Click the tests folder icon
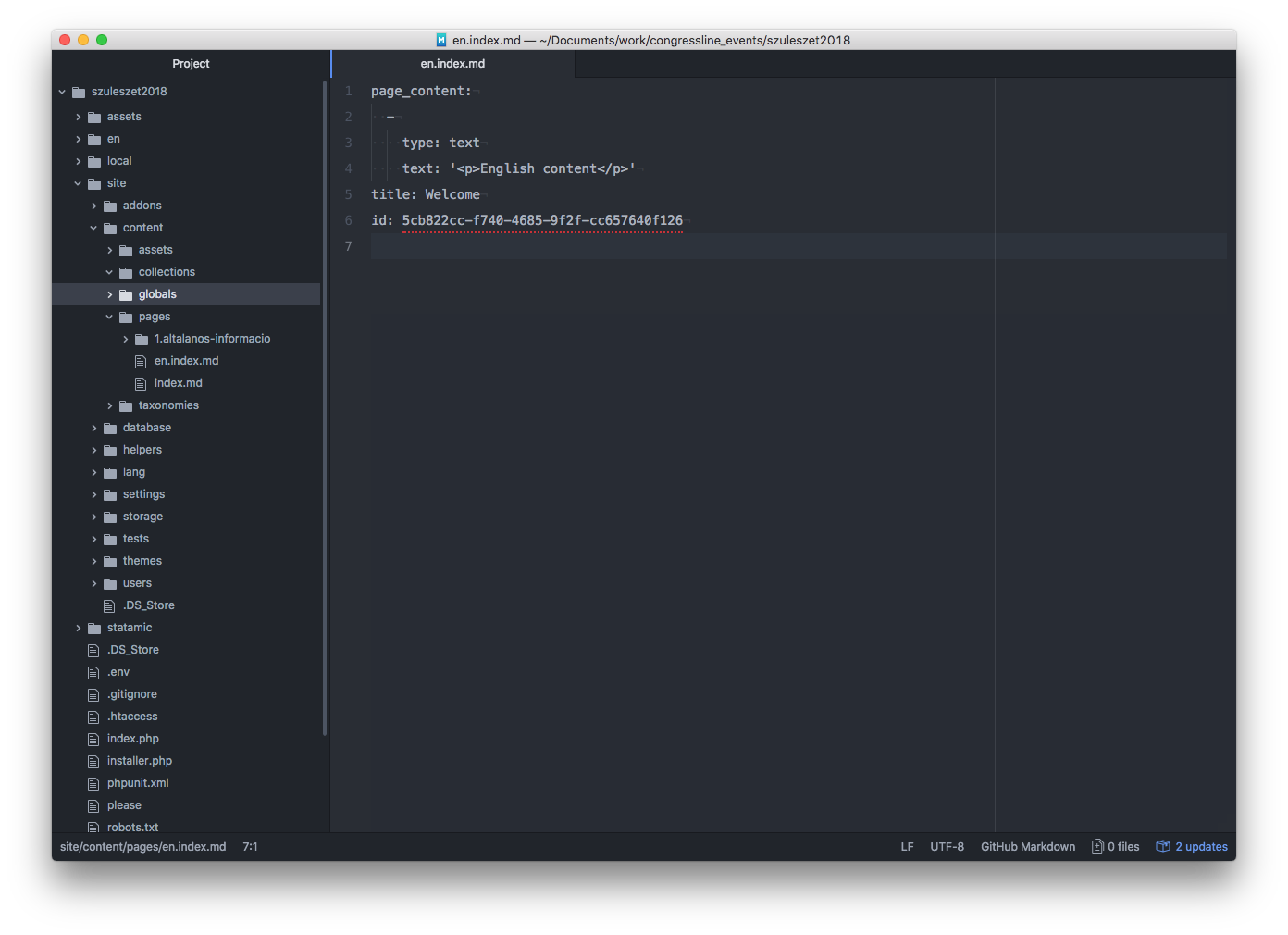1288x935 pixels. [110, 539]
